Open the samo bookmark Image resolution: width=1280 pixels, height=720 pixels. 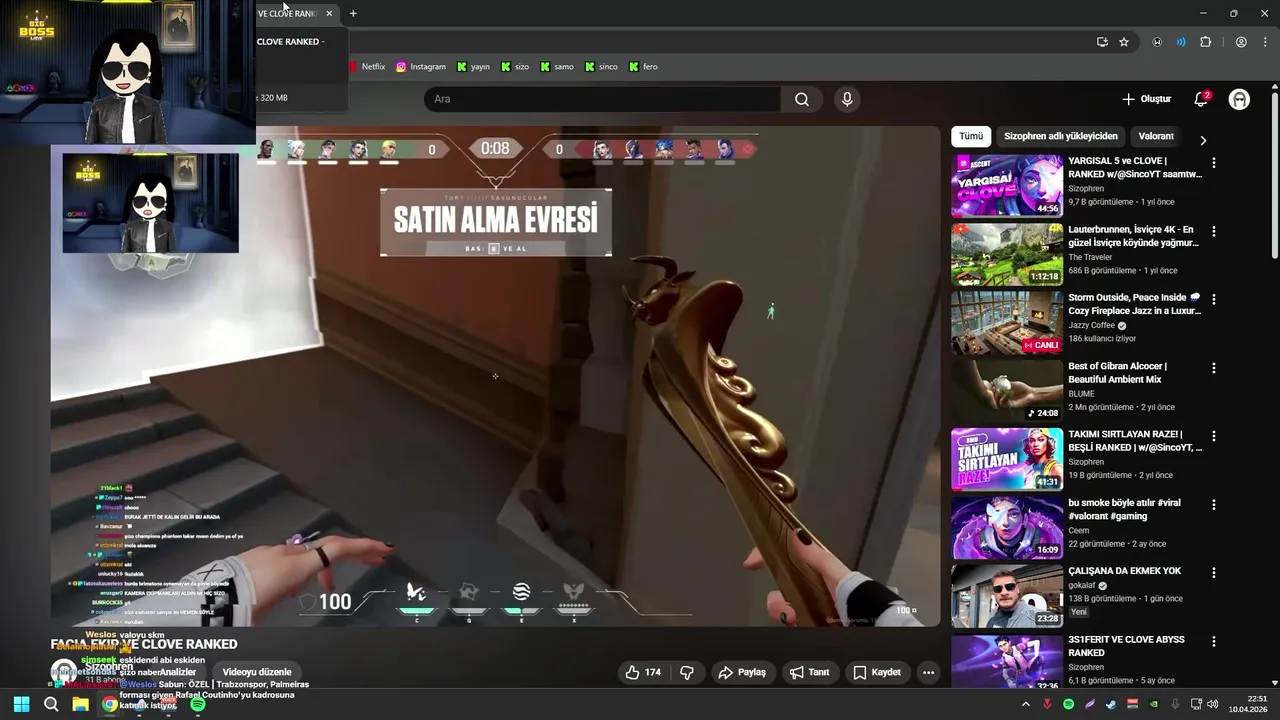click(x=557, y=67)
